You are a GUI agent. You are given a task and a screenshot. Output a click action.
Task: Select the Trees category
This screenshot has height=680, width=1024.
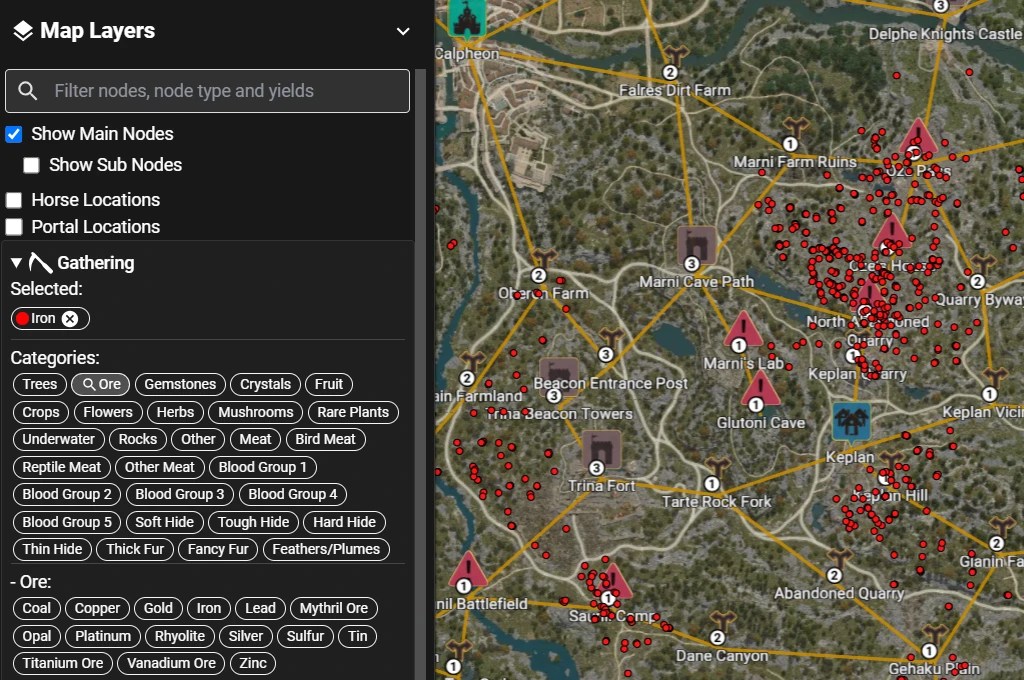tap(40, 384)
